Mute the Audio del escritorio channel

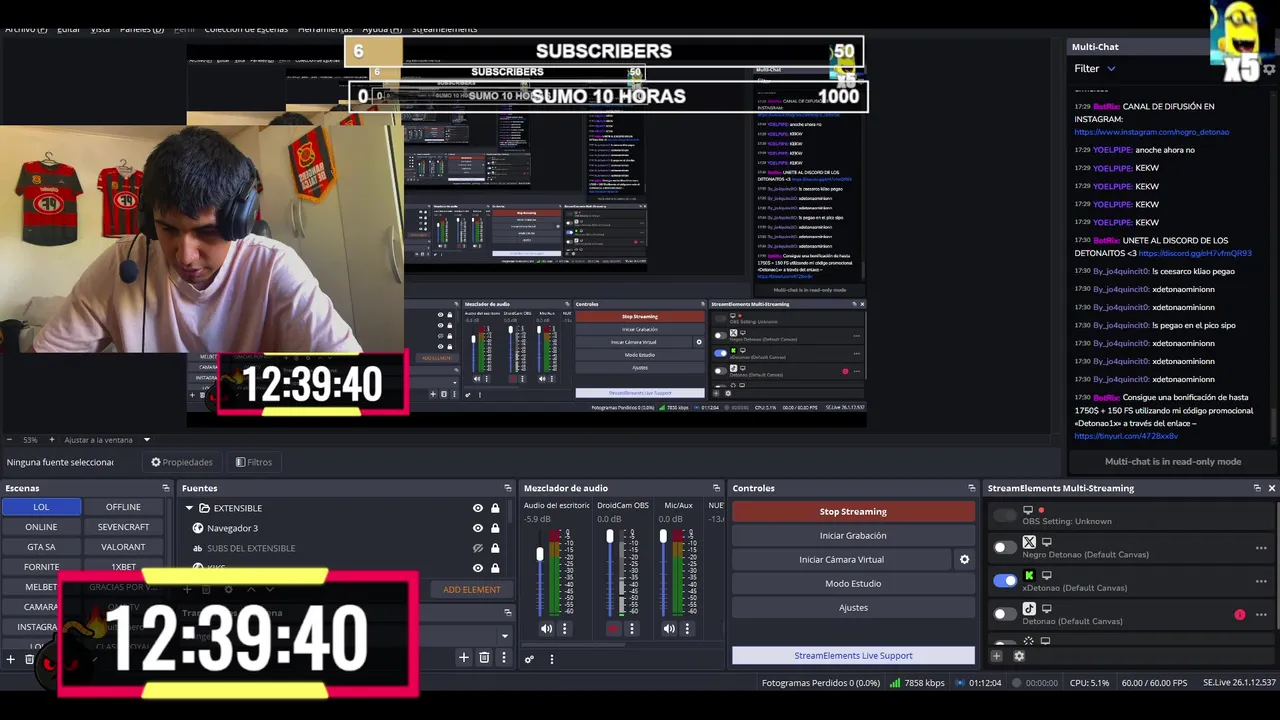546,629
